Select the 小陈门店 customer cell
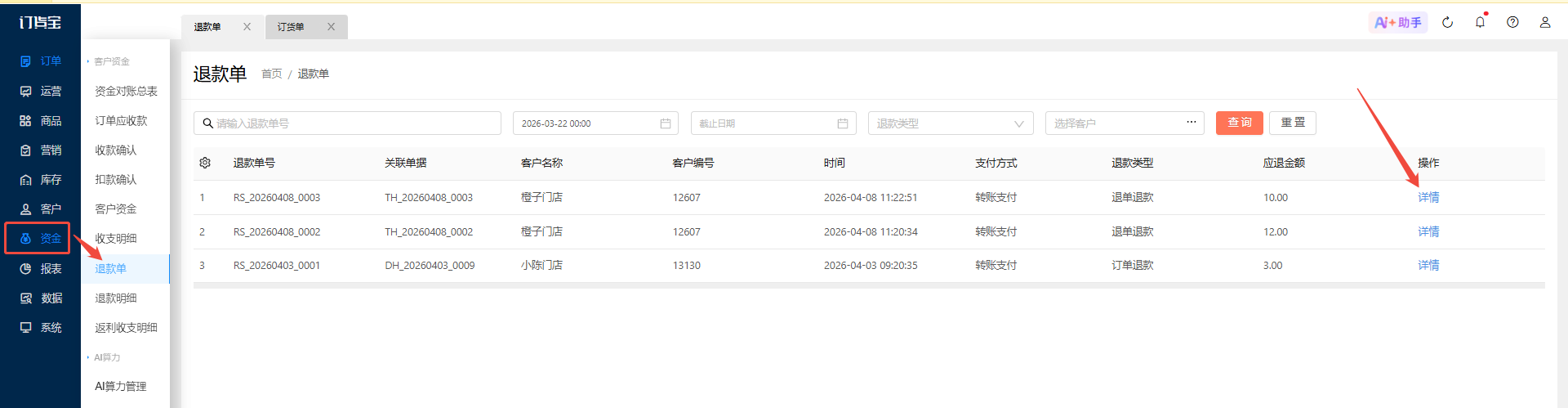1568x408 pixels. pos(541,265)
